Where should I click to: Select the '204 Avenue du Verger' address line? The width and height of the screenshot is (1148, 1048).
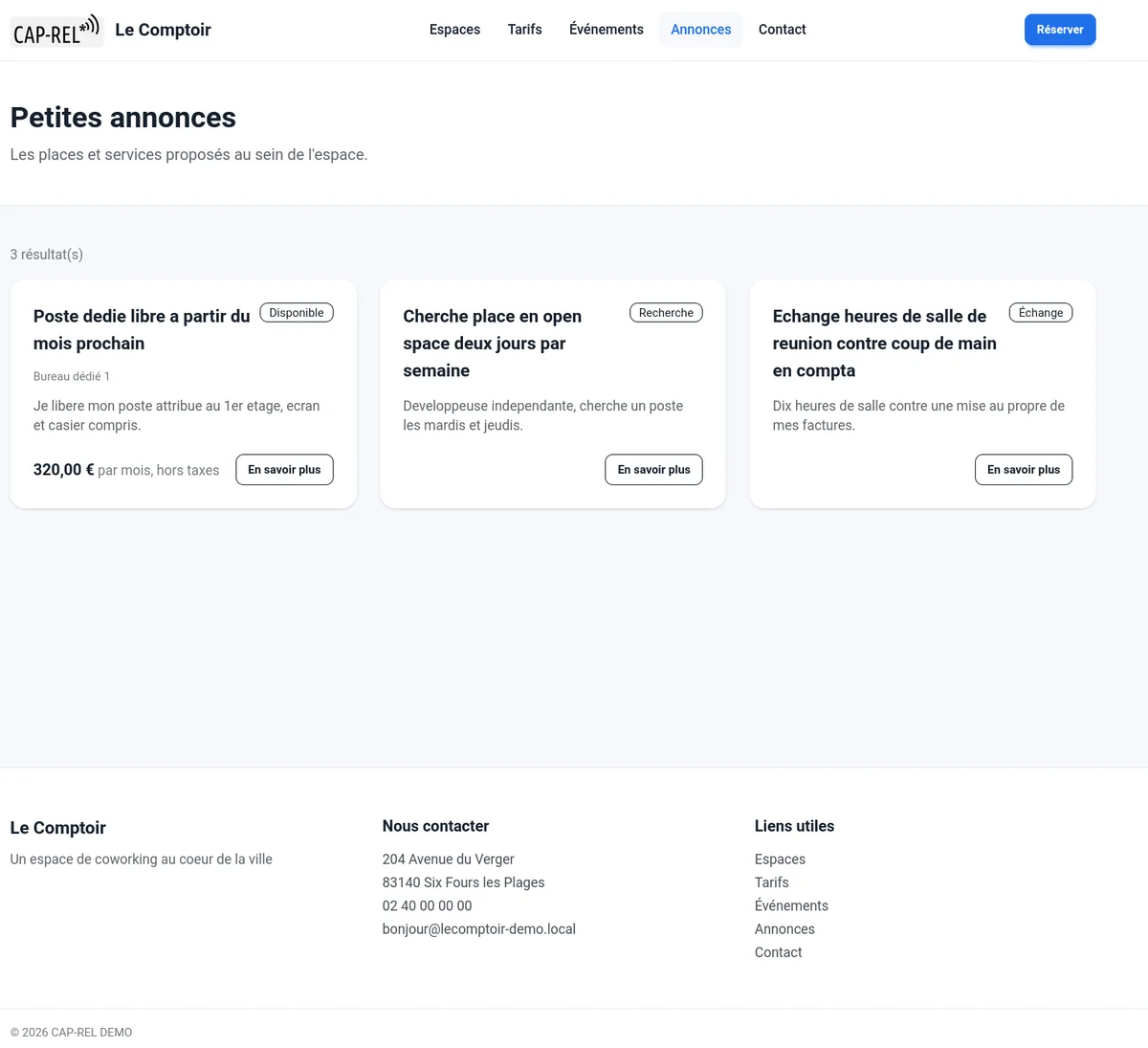click(x=449, y=859)
